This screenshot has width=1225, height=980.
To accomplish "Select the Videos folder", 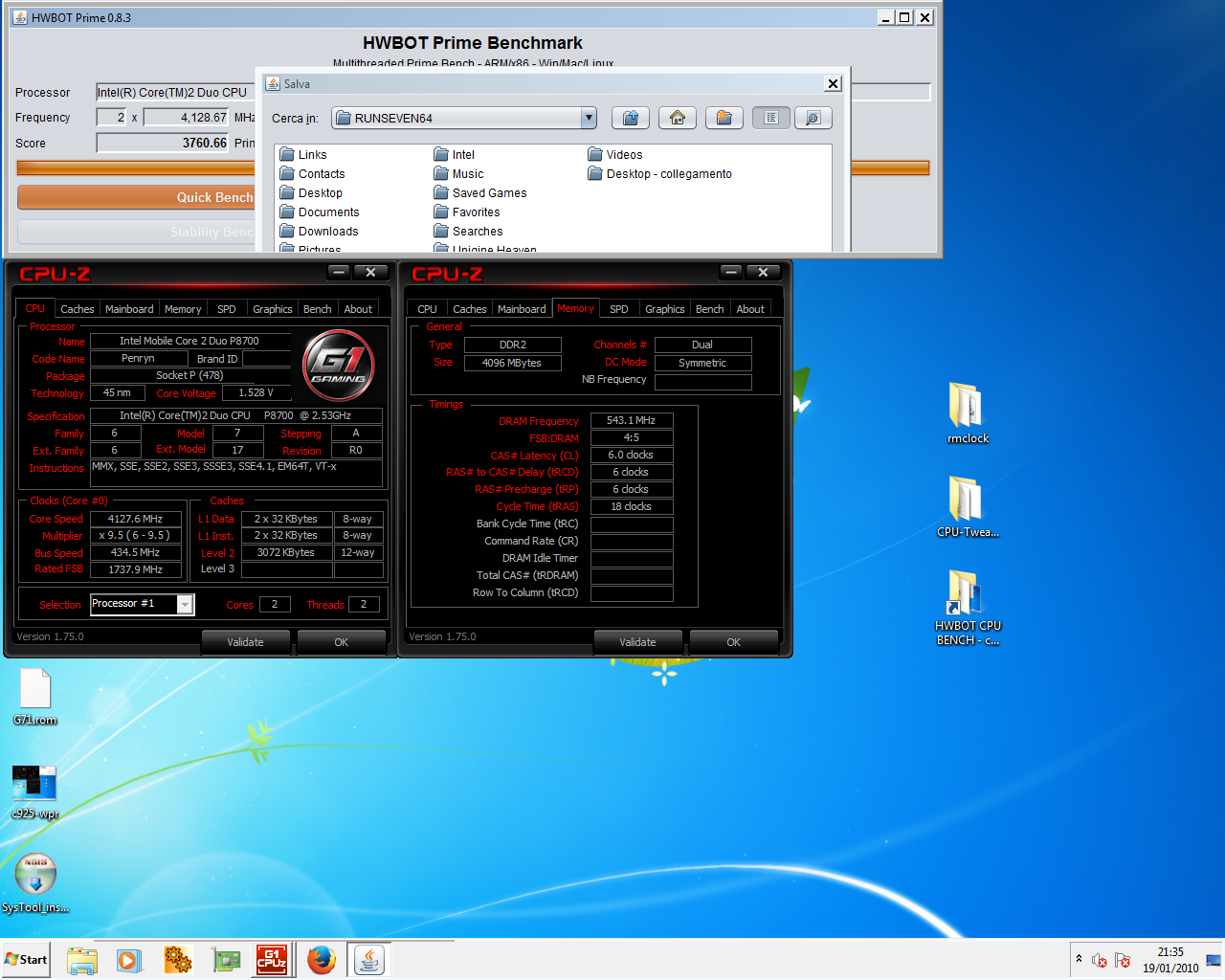I will 615,154.
